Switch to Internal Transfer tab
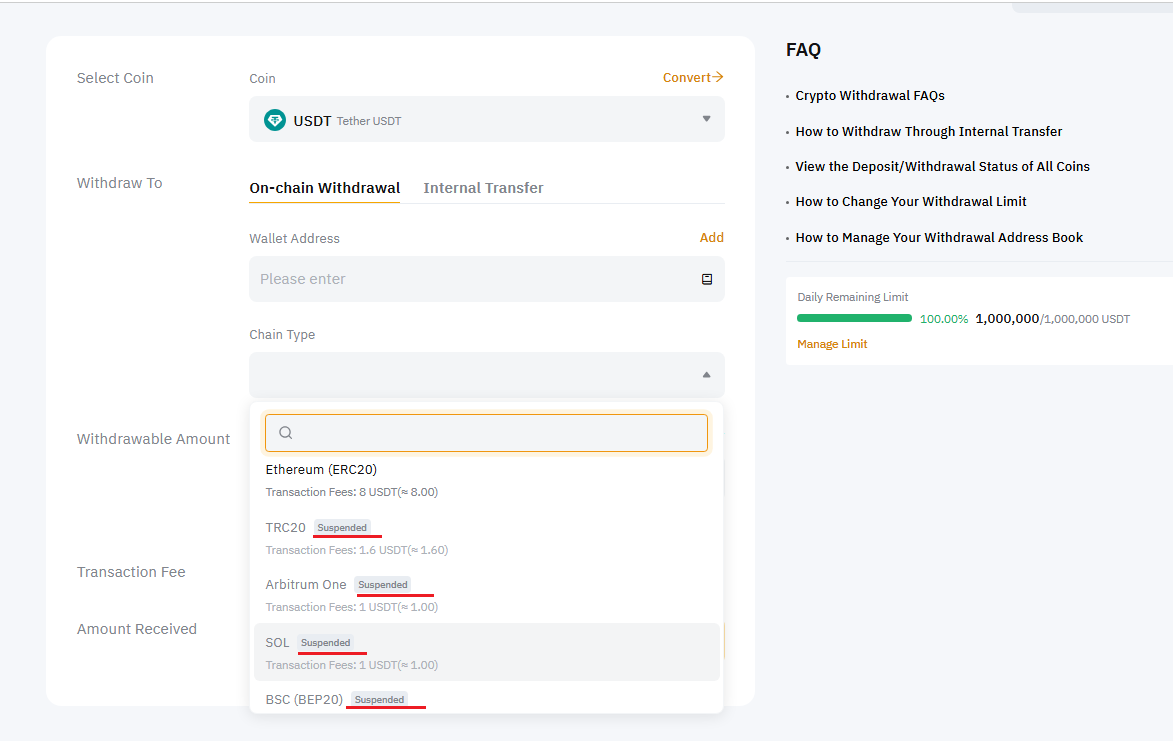The width and height of the screenshot is (1173, 741). pyautogui.click(x=483, y=188)
